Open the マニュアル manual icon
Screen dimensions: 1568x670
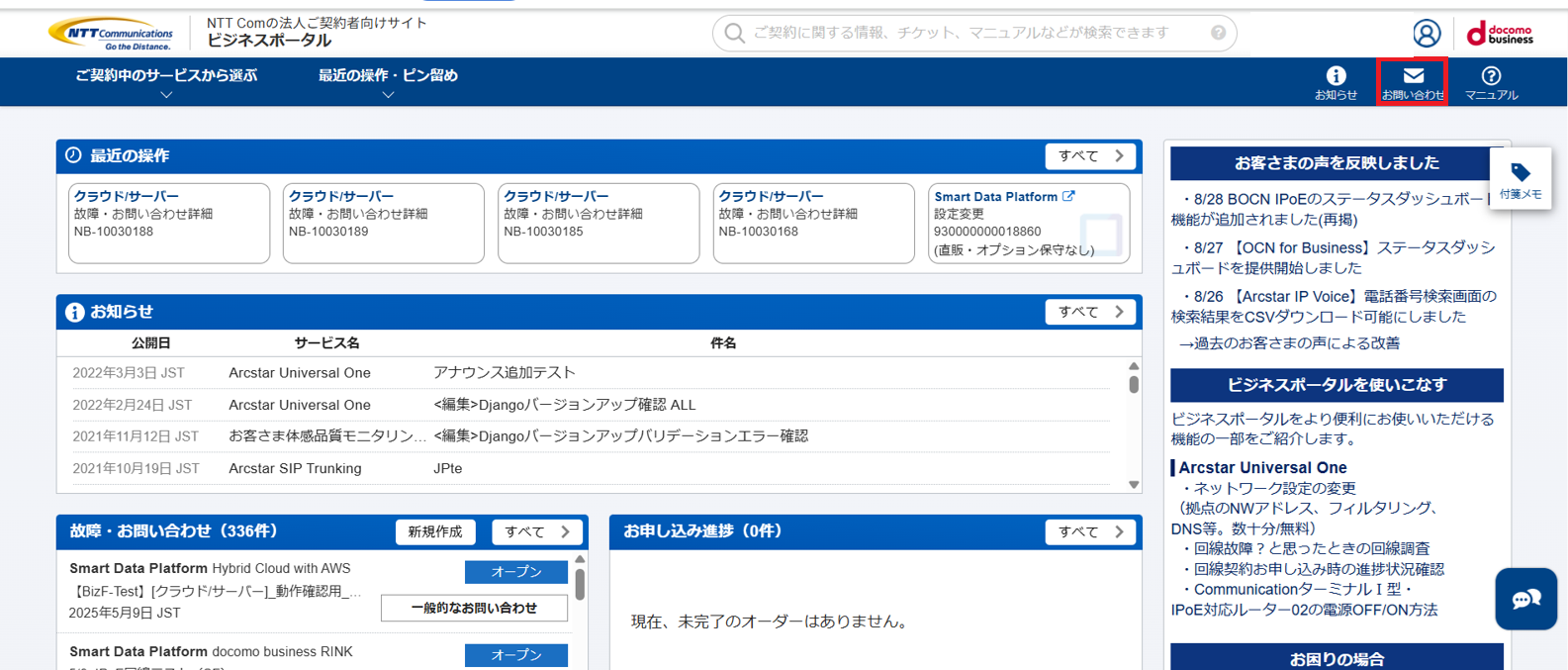coord(1491,82)
